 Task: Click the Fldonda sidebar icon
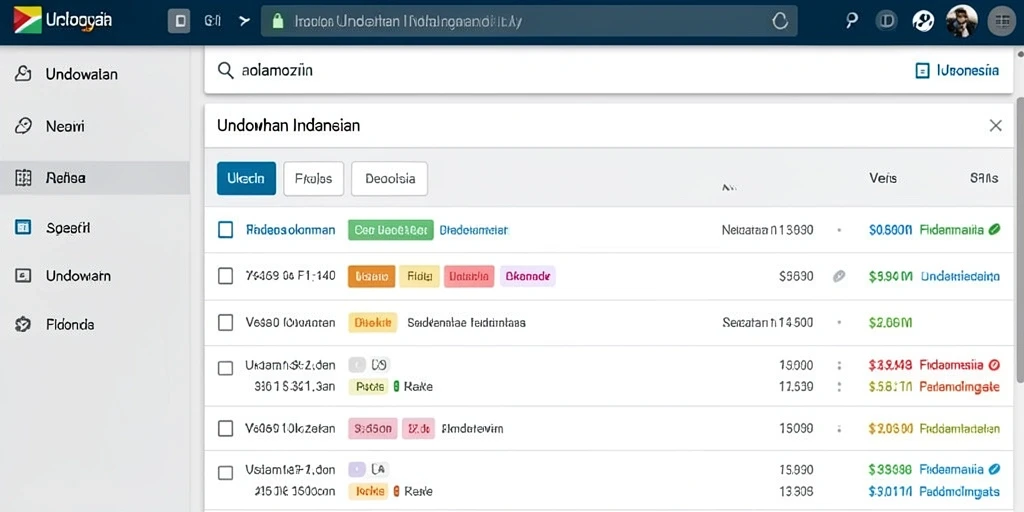(x=23, y=324)
